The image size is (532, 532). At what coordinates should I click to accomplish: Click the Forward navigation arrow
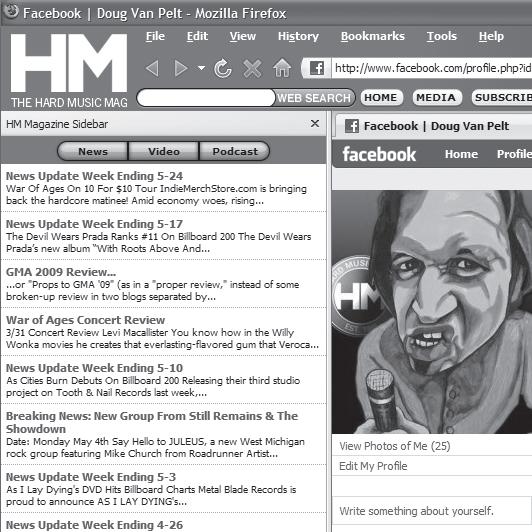coord(181,68)
